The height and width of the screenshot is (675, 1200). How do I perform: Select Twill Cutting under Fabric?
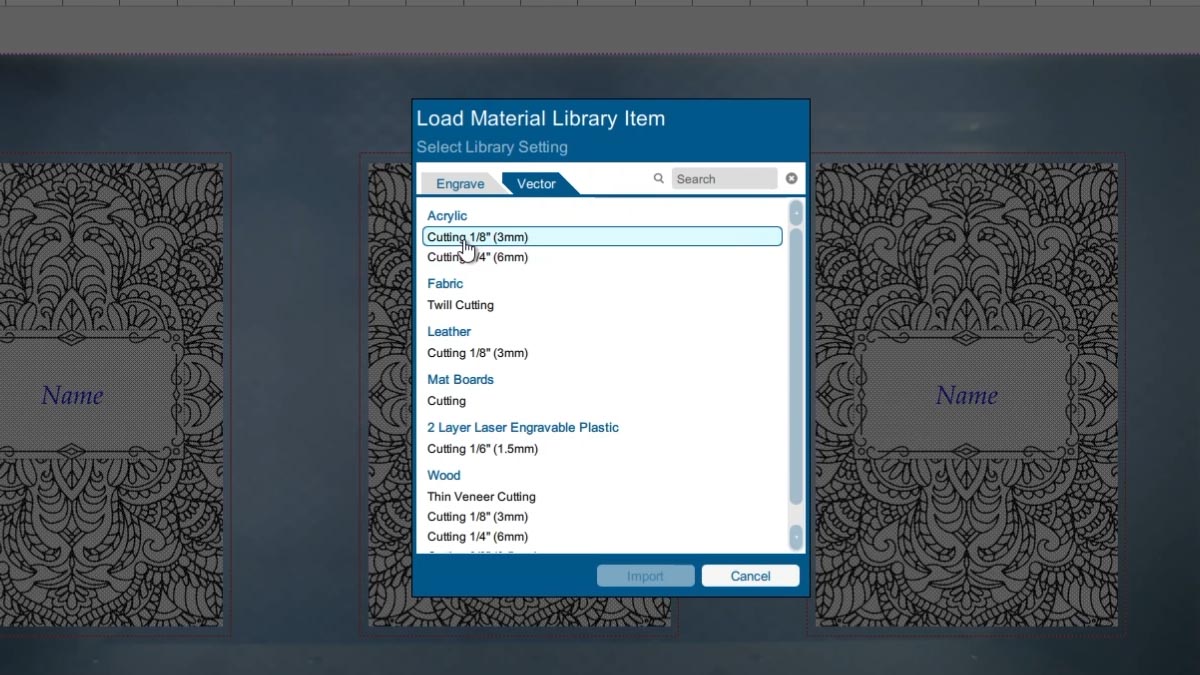click(460, 305)
